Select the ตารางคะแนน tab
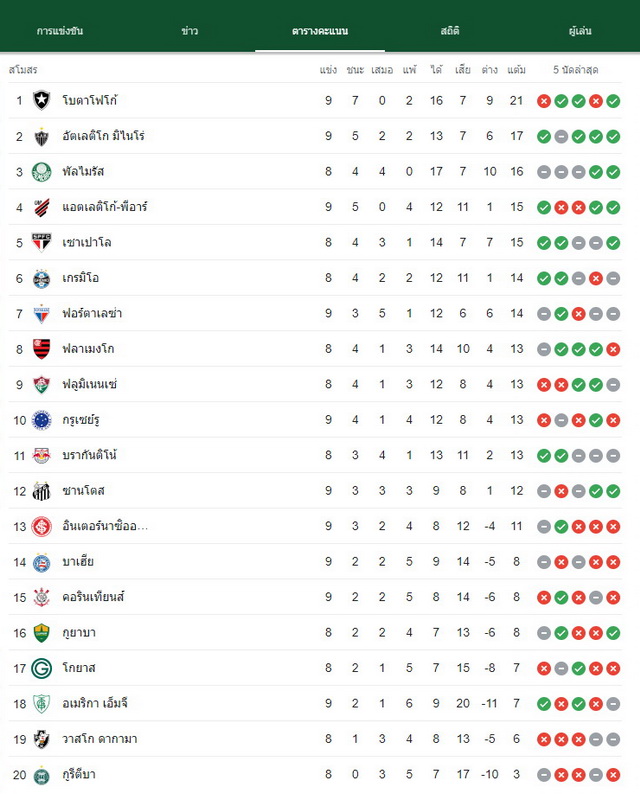 pyautogui.click(x=320, y=31)
